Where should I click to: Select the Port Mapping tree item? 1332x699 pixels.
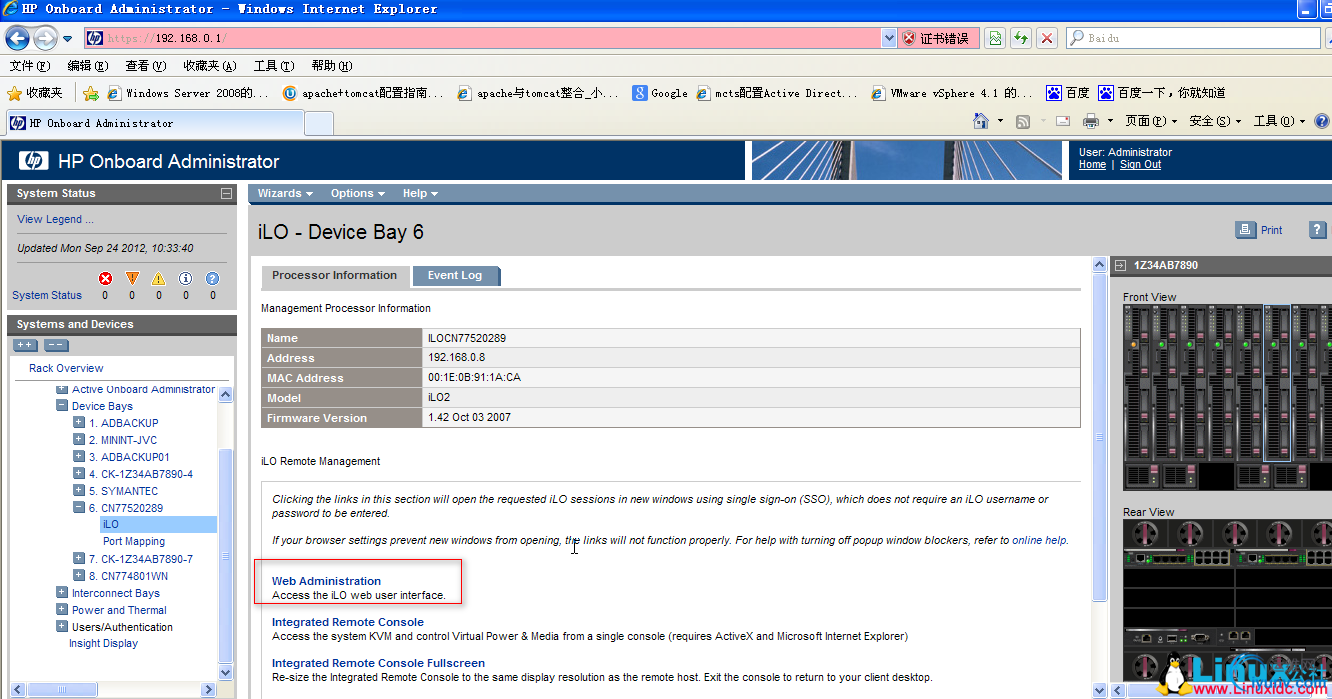[x=134, y=541]
